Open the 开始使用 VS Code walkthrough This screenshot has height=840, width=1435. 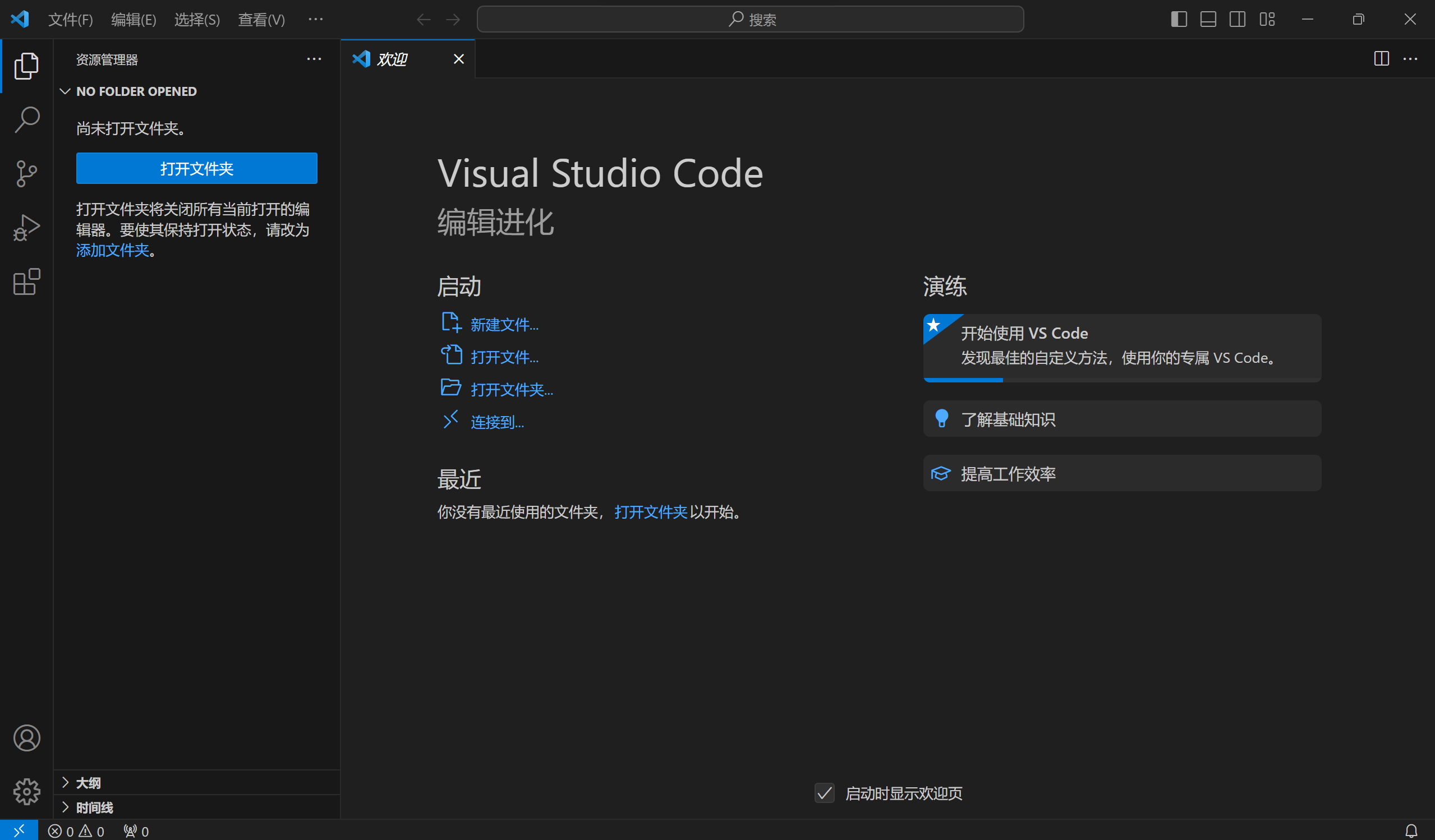pyautogui.click(x=1122, y=348)
